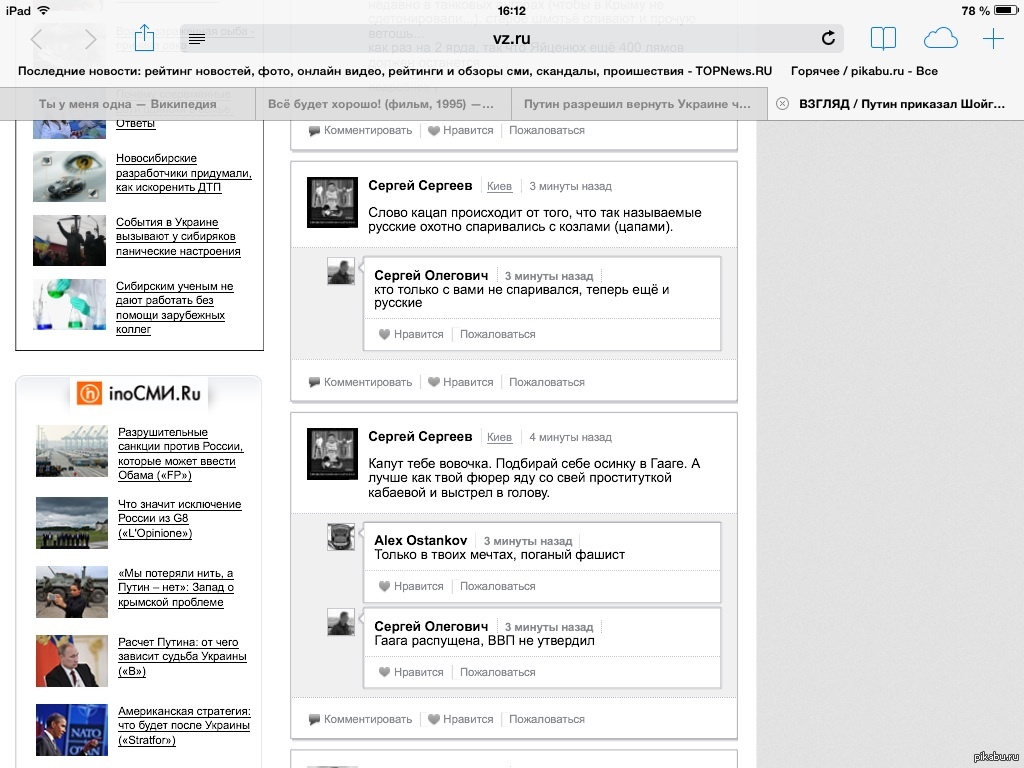Tap the Киев link on the 3 минуты назад comment
This screenshot has height=768, width=1024.
(x=500, y=186)
